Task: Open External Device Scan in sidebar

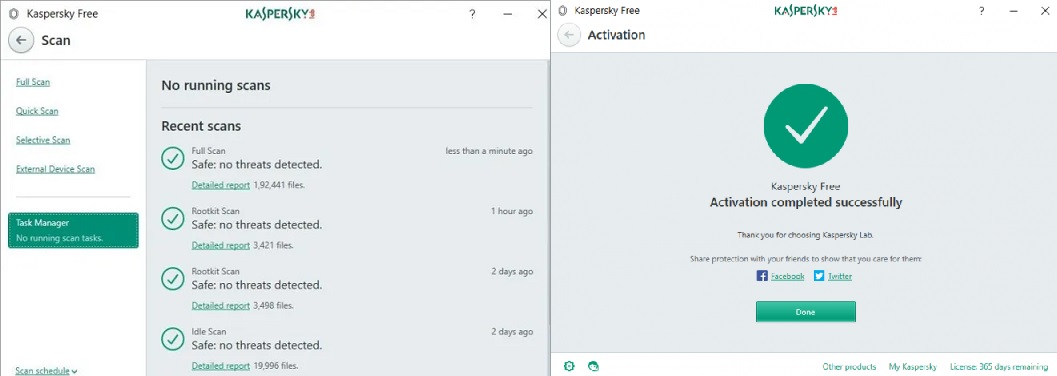Action: (55, 169)
